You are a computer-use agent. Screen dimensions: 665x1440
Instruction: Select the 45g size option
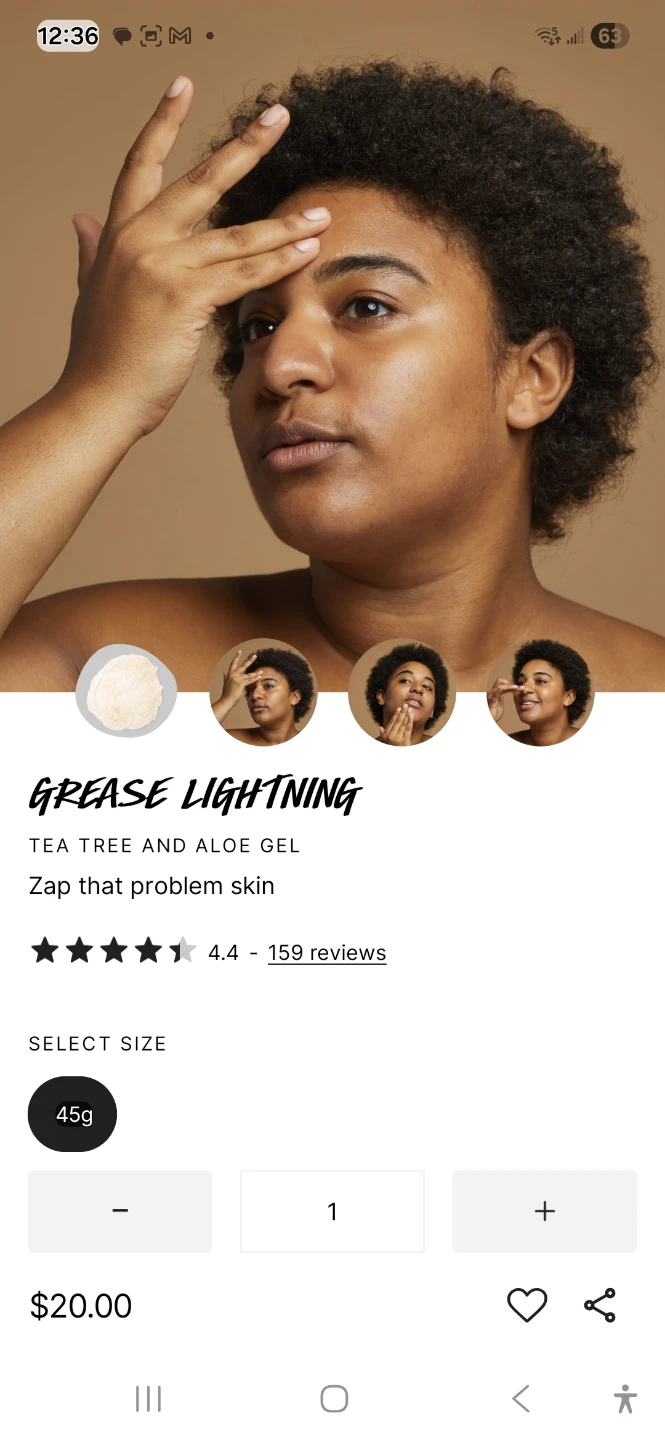click(x=72, y=1114)
